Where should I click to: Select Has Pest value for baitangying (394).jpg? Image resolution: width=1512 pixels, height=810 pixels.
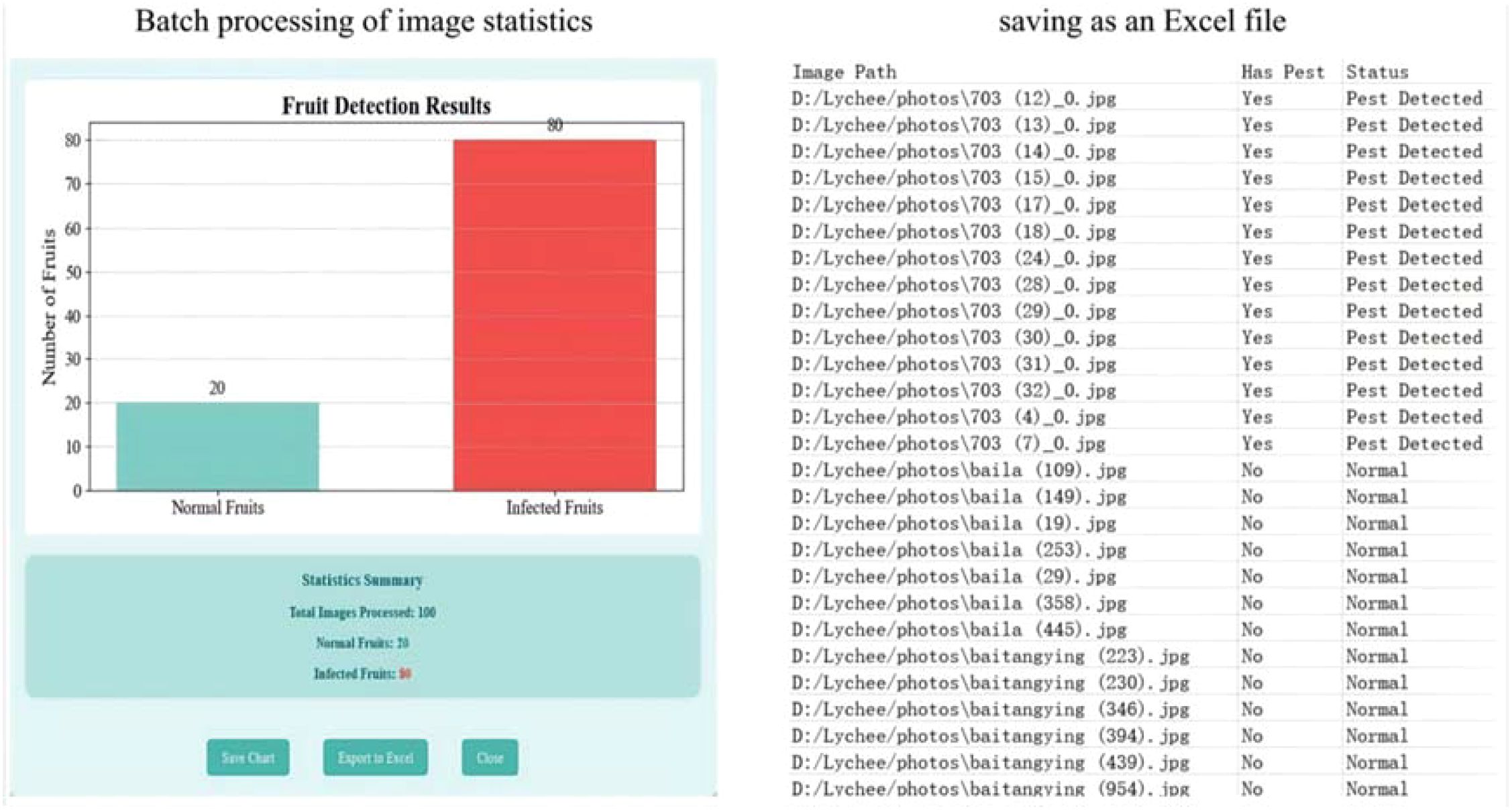pos(1252,736)
